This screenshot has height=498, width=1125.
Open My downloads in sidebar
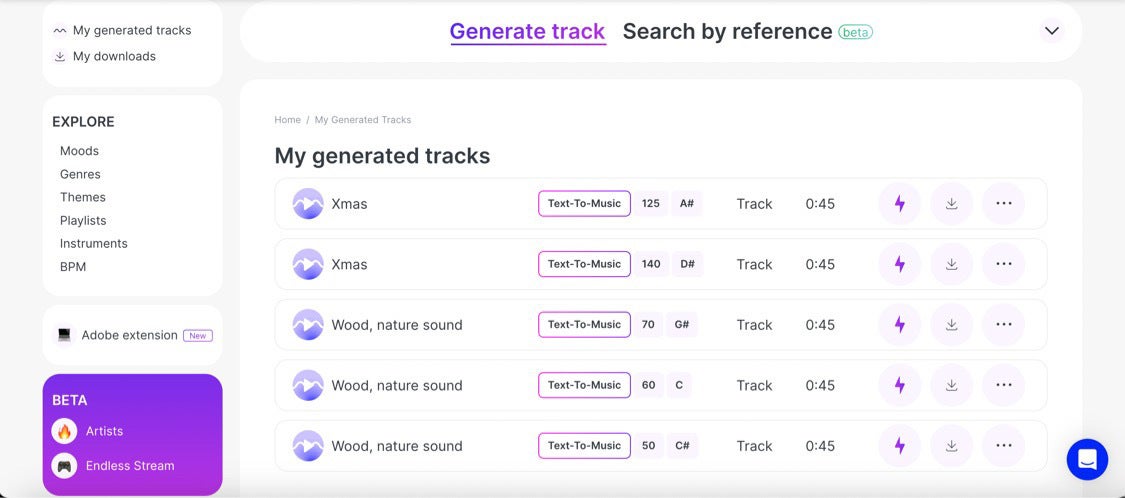coord(113,57)
